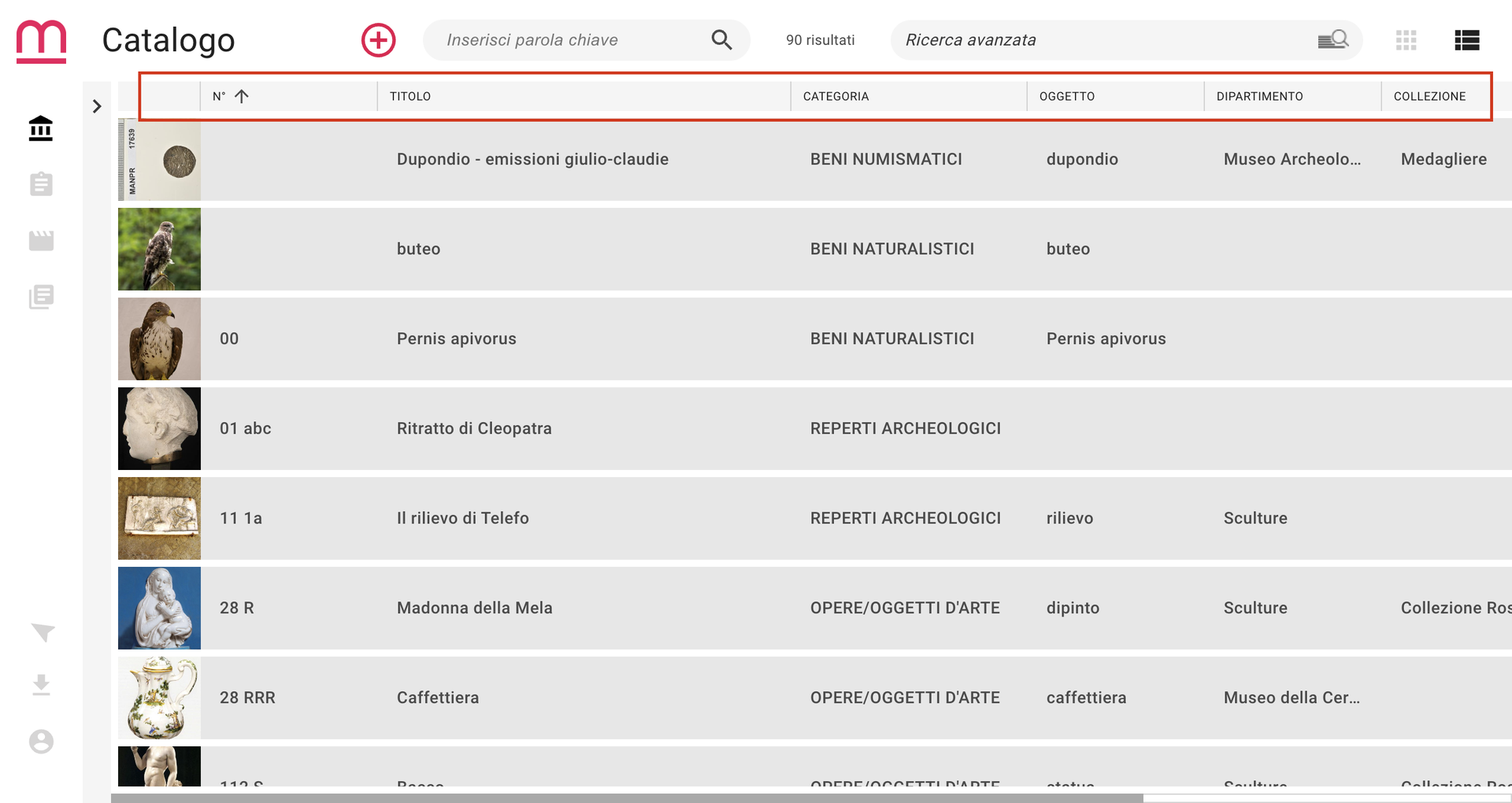Click the magnifier search icon
This screenshot has height=803, width=1512.
point(721,40)
